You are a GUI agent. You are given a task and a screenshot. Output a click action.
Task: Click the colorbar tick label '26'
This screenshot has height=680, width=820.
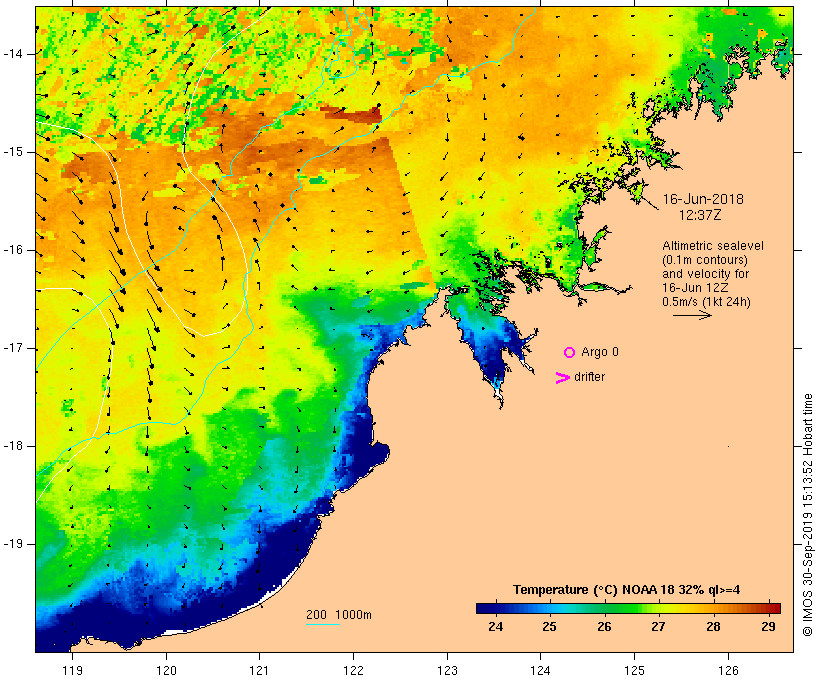click(605, 626)
